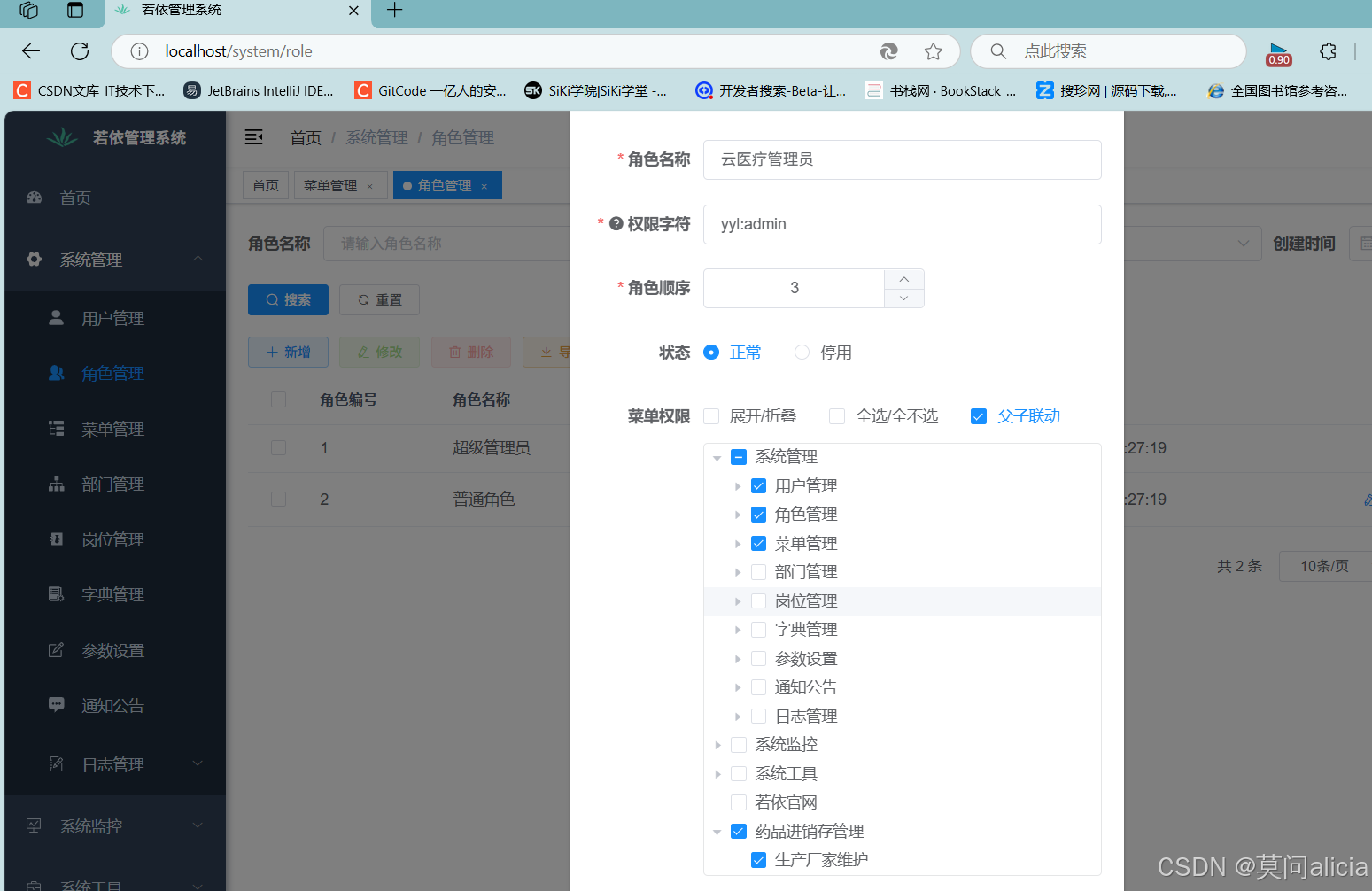
Task: Open new browser tab with plus
Action: click(395, 11)
